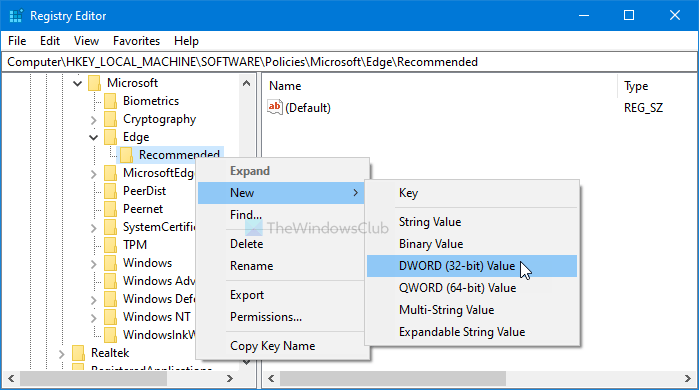Click the registry path address bar
Viewport: 700px width, 390px height.
pos(350,62)
